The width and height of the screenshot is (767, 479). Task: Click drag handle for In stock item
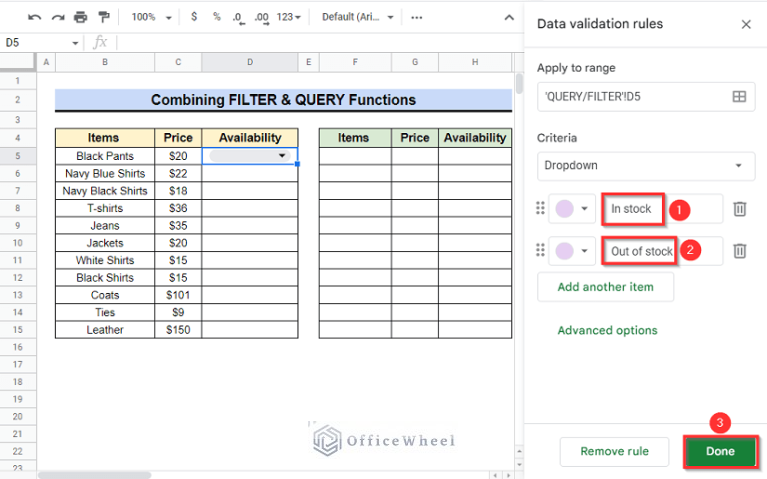coord(540,209)
